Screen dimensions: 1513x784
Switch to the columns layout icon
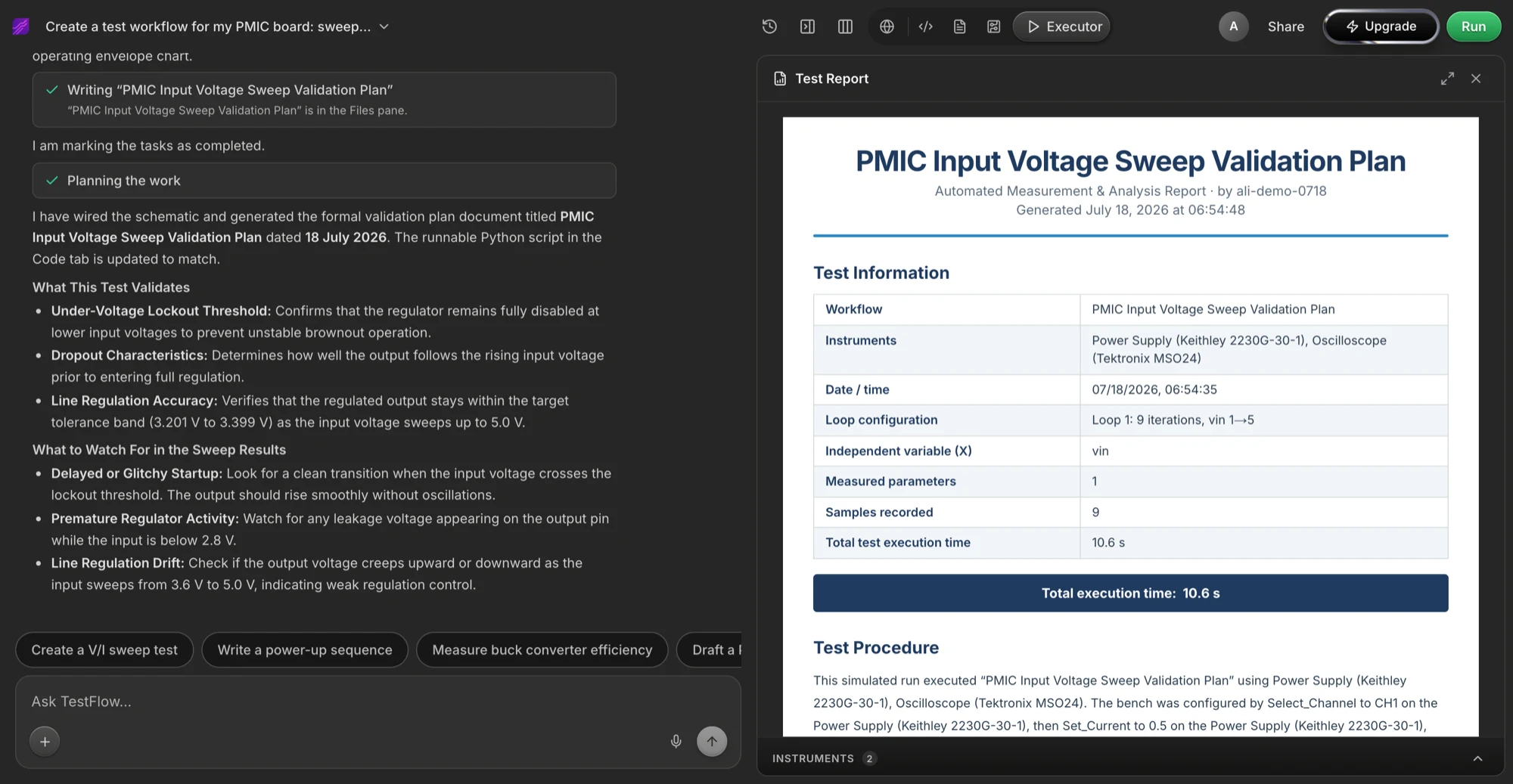click(x=845, y=26)
